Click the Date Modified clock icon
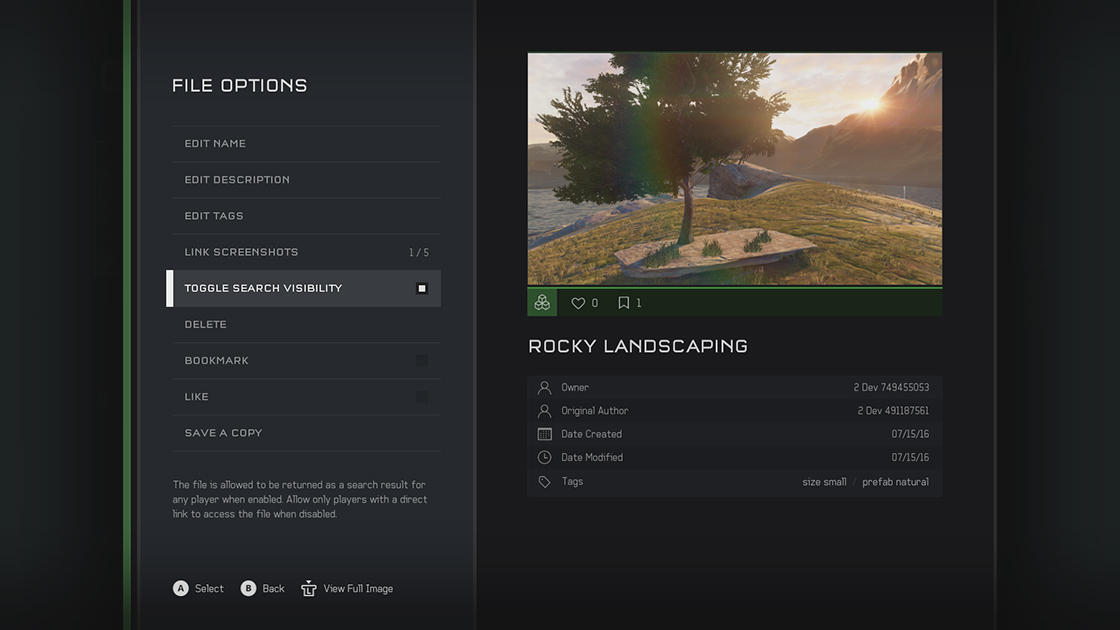1120x630 pixels. point(544,457)
